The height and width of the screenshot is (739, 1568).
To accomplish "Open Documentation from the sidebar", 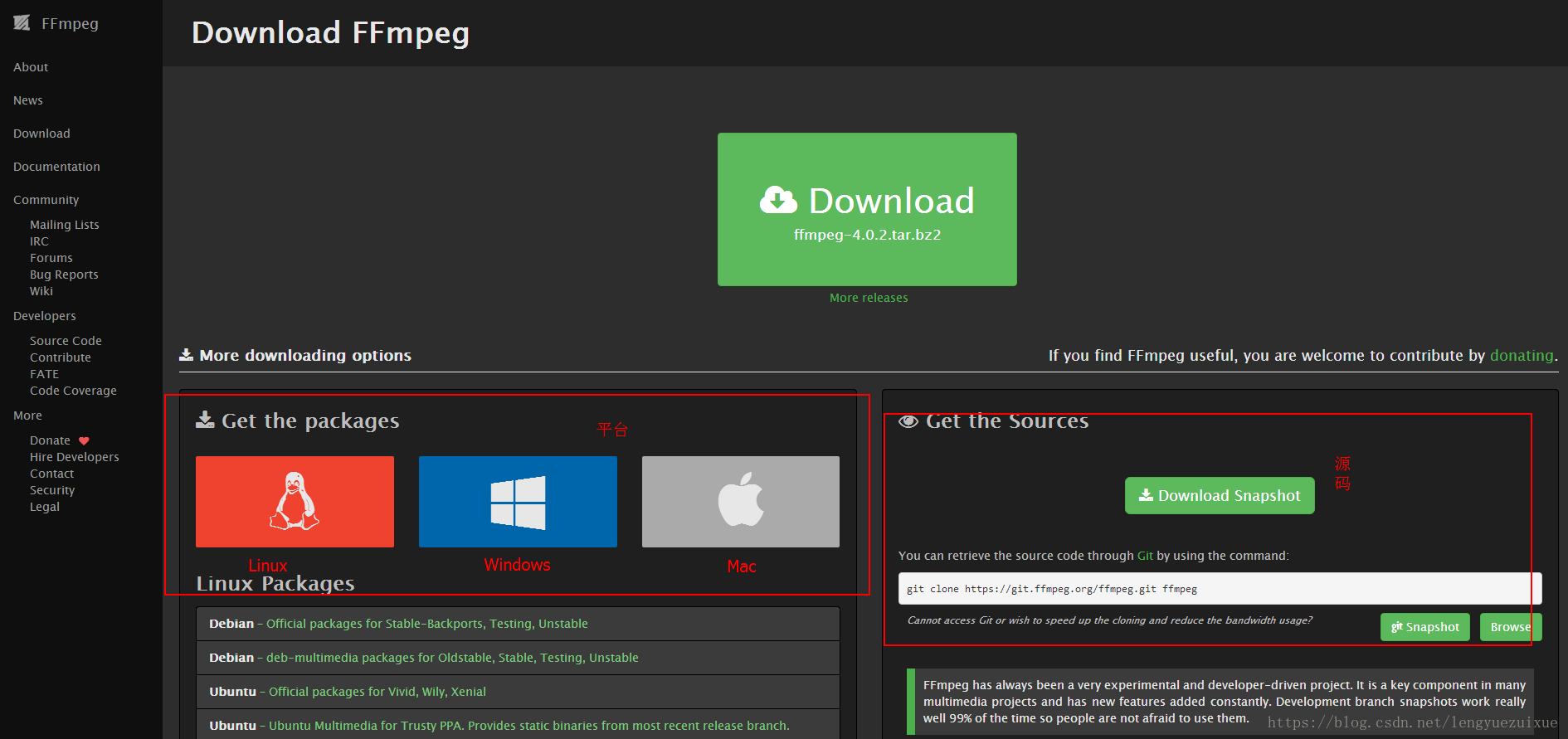I will pyautogui.click(x=56, y=167).
